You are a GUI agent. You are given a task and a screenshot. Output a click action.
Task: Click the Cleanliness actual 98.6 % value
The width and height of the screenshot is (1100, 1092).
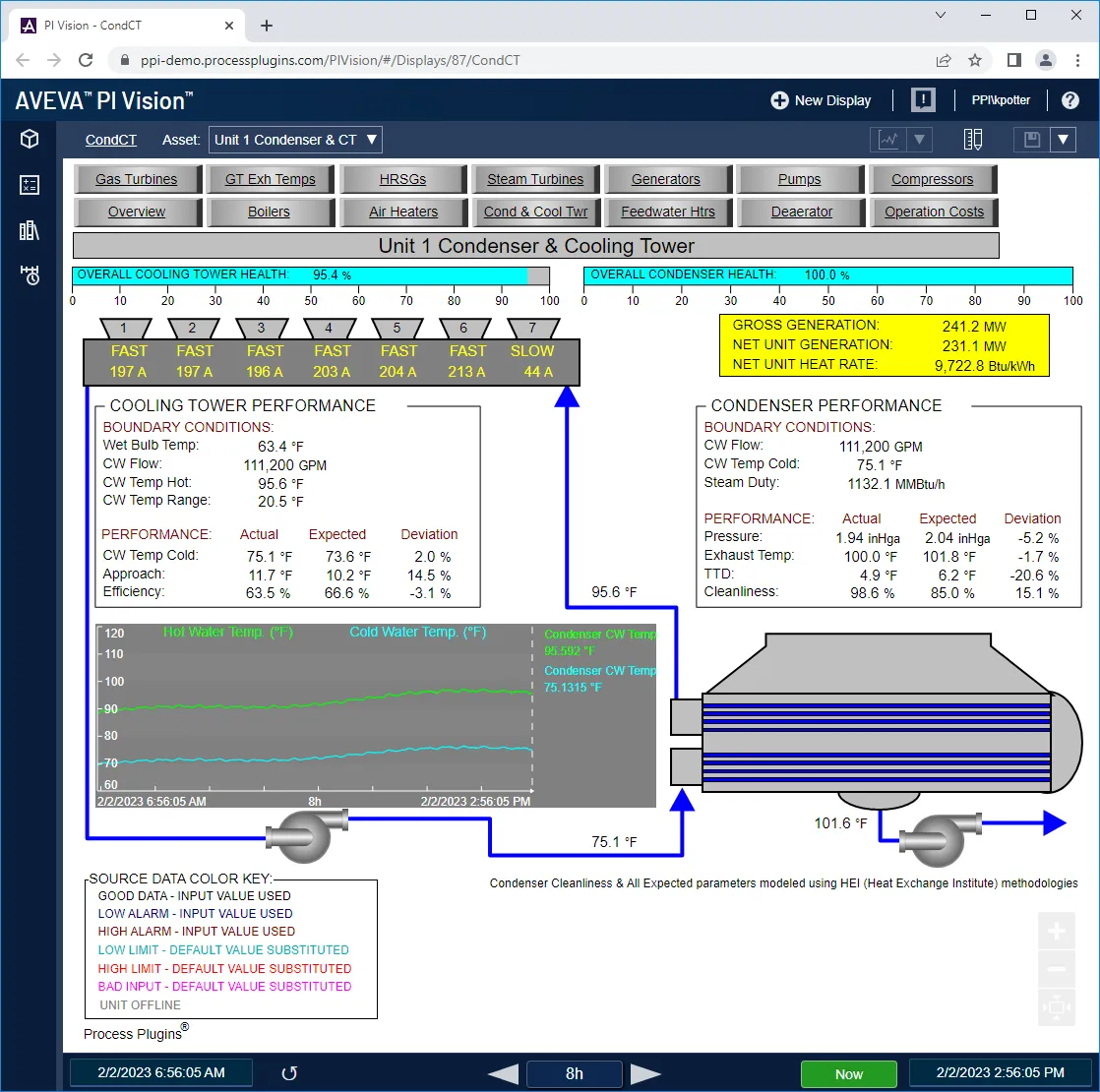click(872, 592)
